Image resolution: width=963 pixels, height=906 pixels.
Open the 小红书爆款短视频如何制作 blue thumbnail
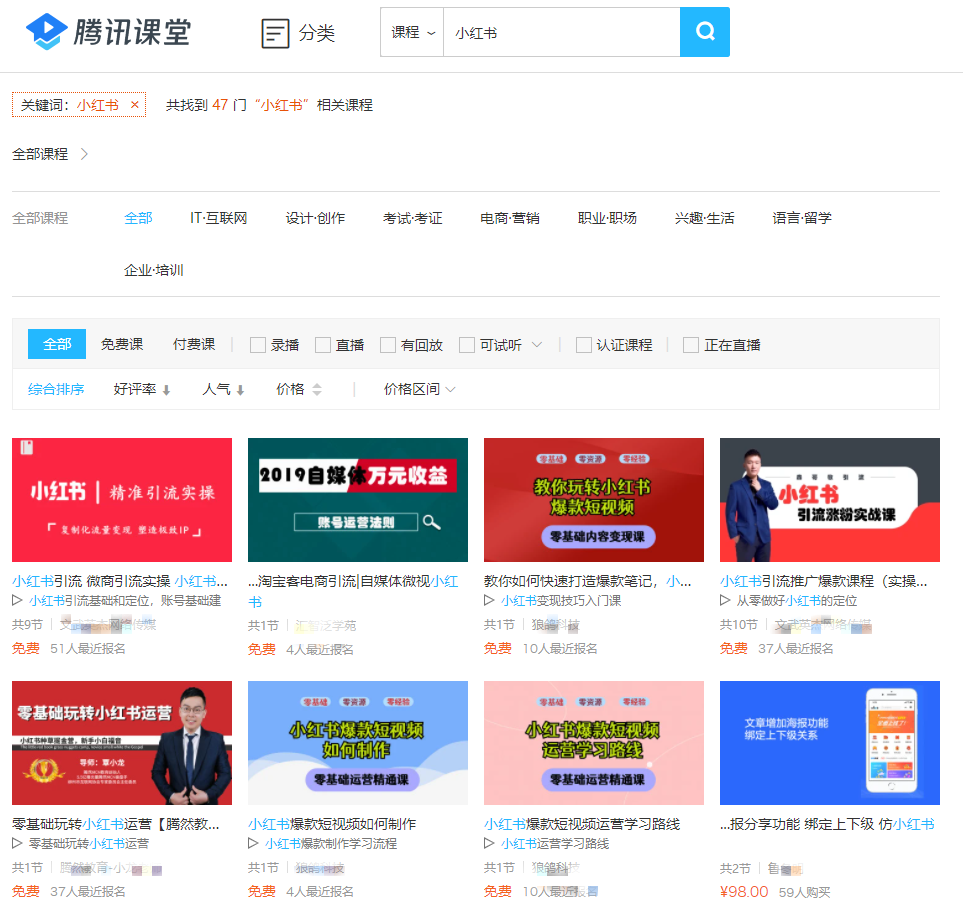coord(357,743)
